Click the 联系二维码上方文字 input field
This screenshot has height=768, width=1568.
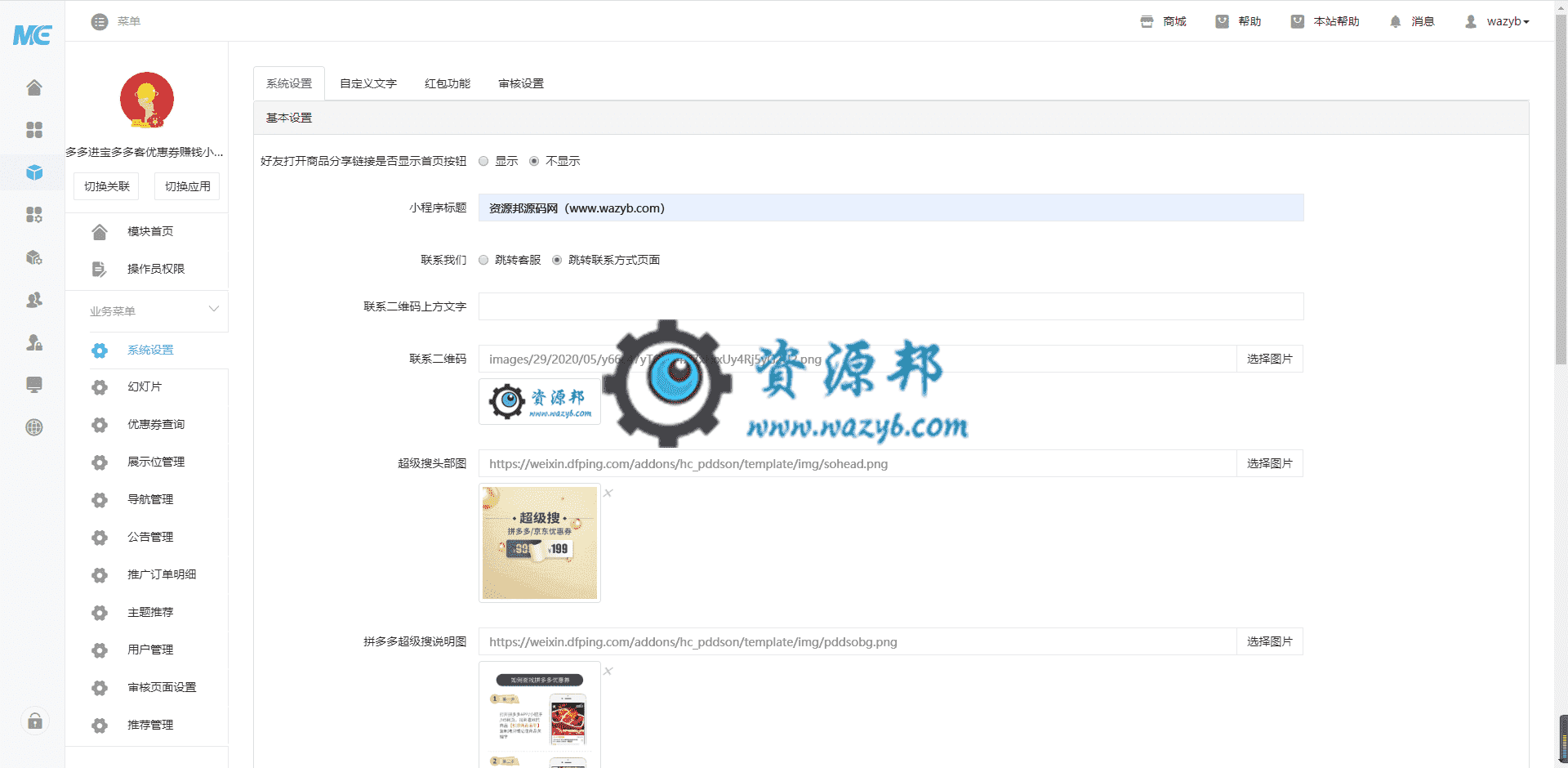point(891,306)
